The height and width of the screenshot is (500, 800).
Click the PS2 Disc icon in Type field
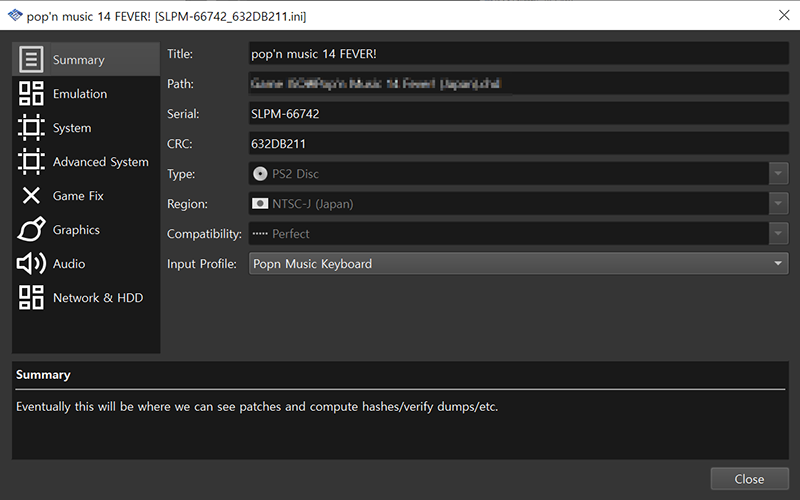click(260, 174)
